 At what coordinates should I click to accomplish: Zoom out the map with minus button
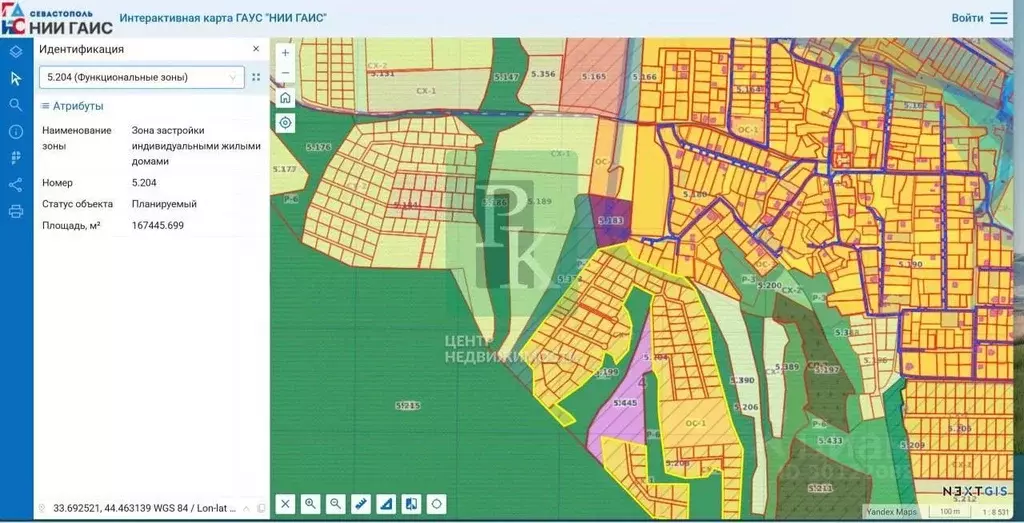coord(285,73)
